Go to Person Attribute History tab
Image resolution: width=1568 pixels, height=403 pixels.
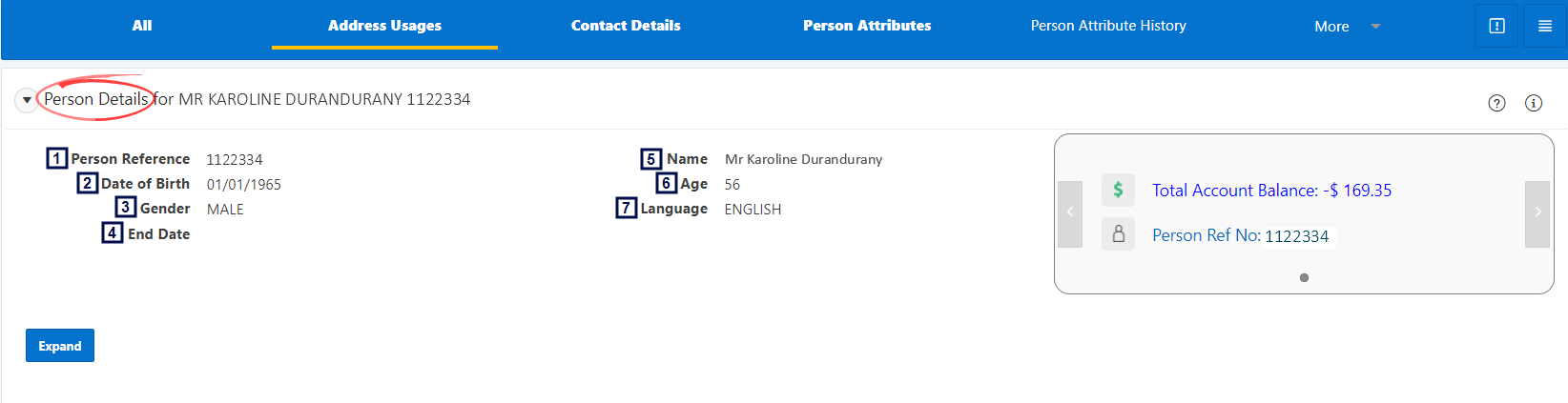1108,26
